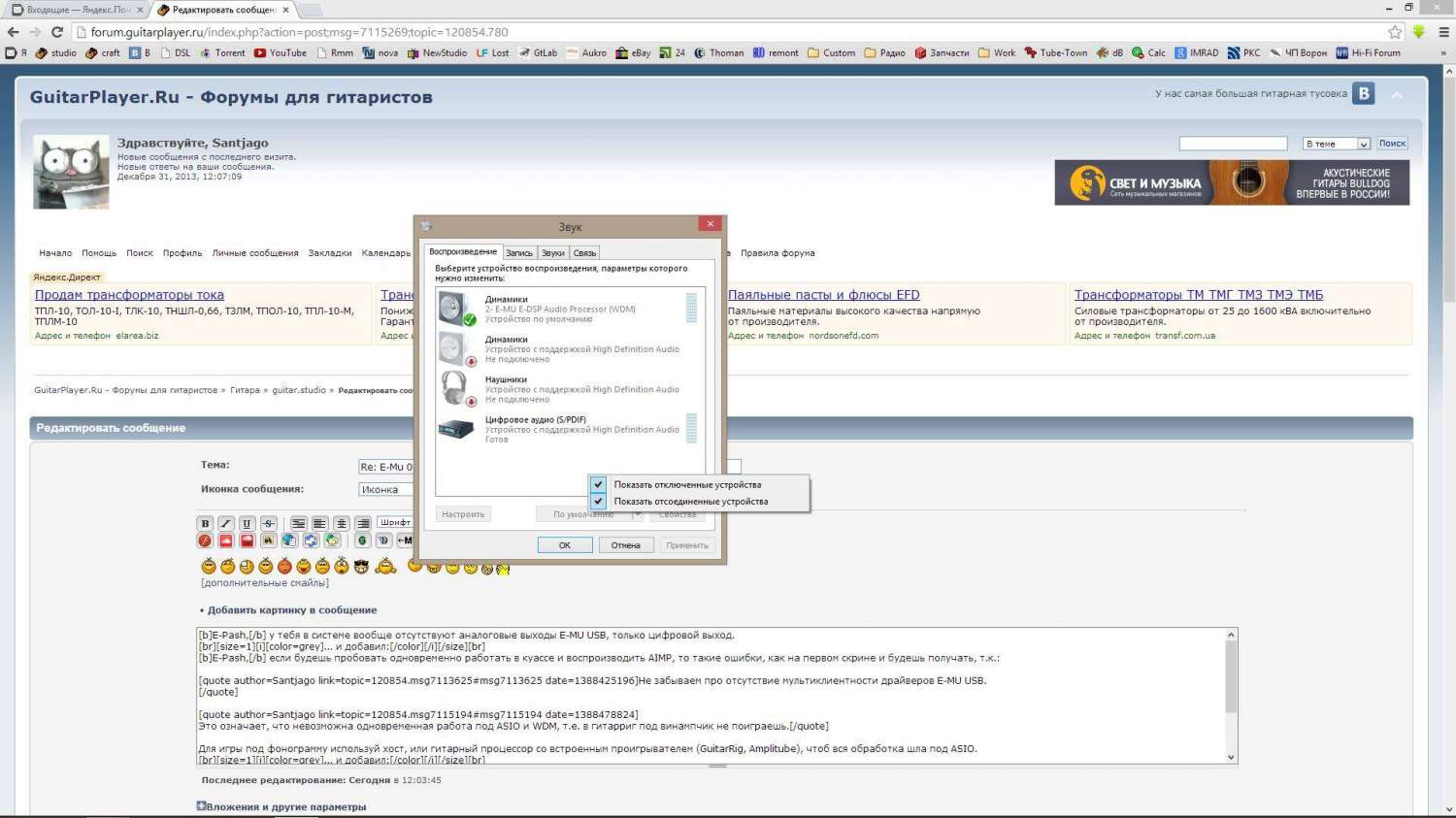
Task: Open the 'Звуки' tab in Sound dialog
Action: point(553,253)
